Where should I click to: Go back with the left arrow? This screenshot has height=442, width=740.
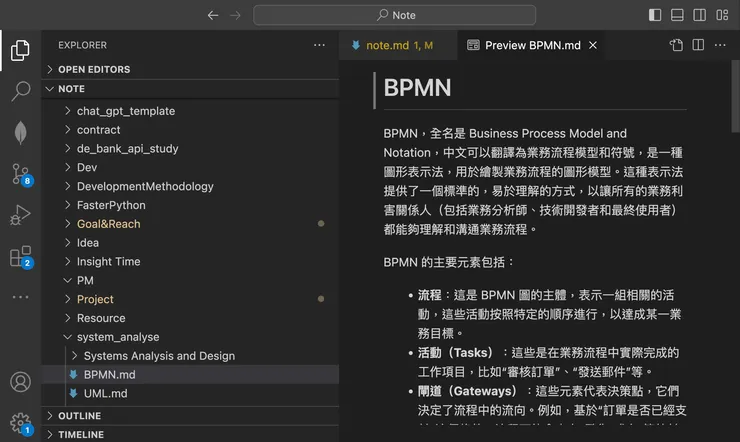coord(213,16)
